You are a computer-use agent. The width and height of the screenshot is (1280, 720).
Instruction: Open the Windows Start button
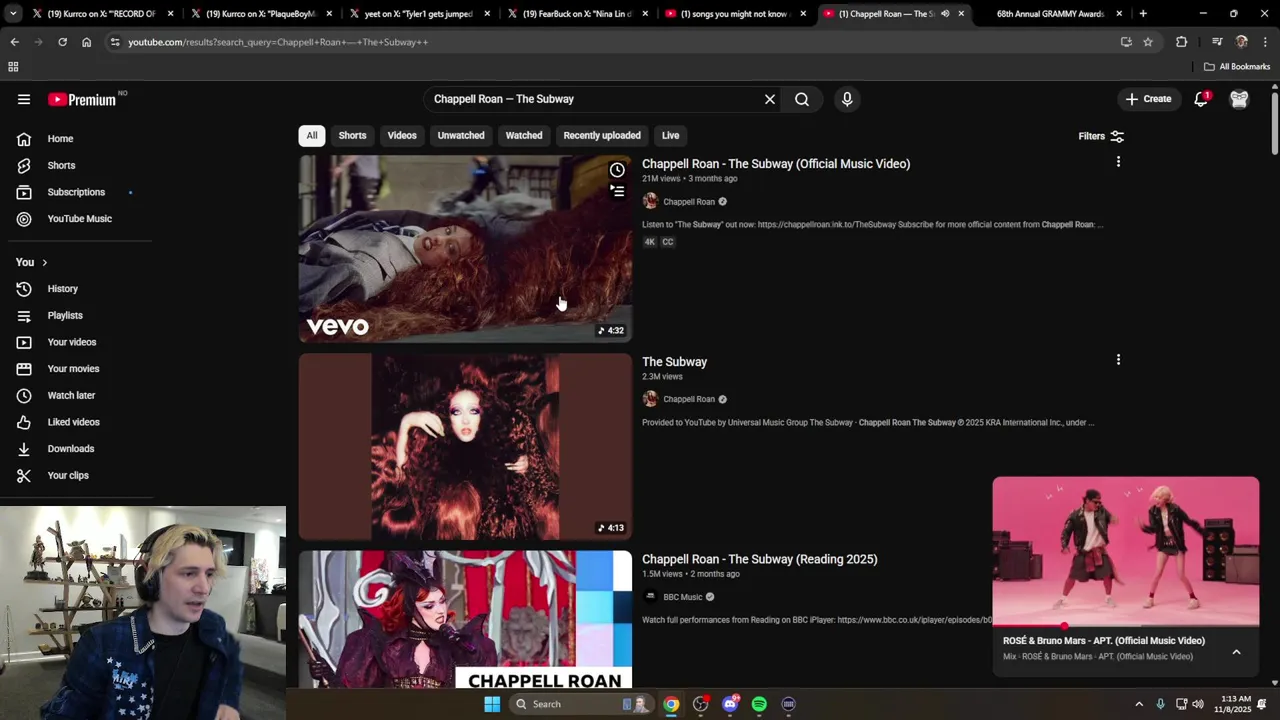(492, 704)
